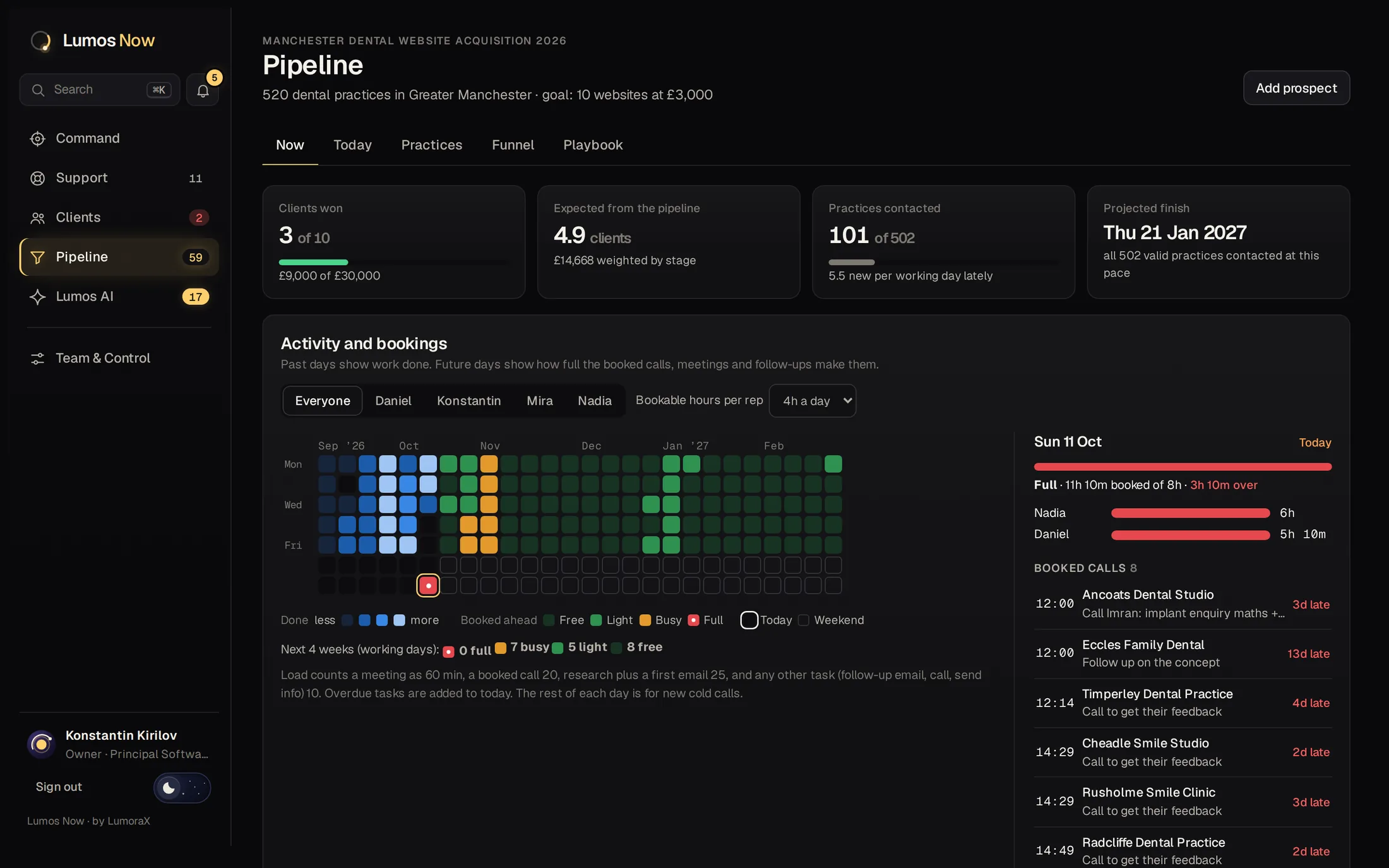Click the Sign out link

[x=59, y=787]
